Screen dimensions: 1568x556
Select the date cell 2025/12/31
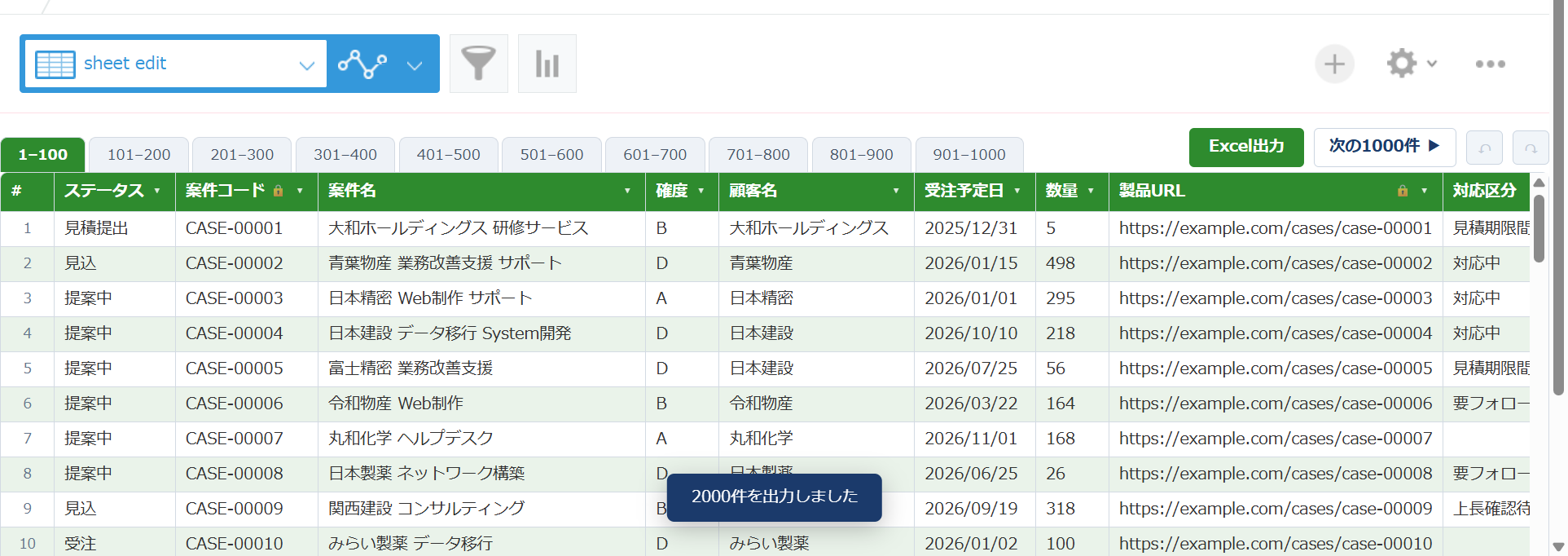pos(975,228)
